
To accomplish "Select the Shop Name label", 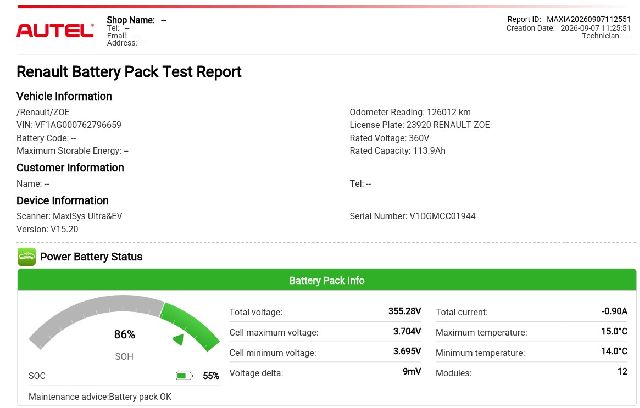I will coord(131,20).
